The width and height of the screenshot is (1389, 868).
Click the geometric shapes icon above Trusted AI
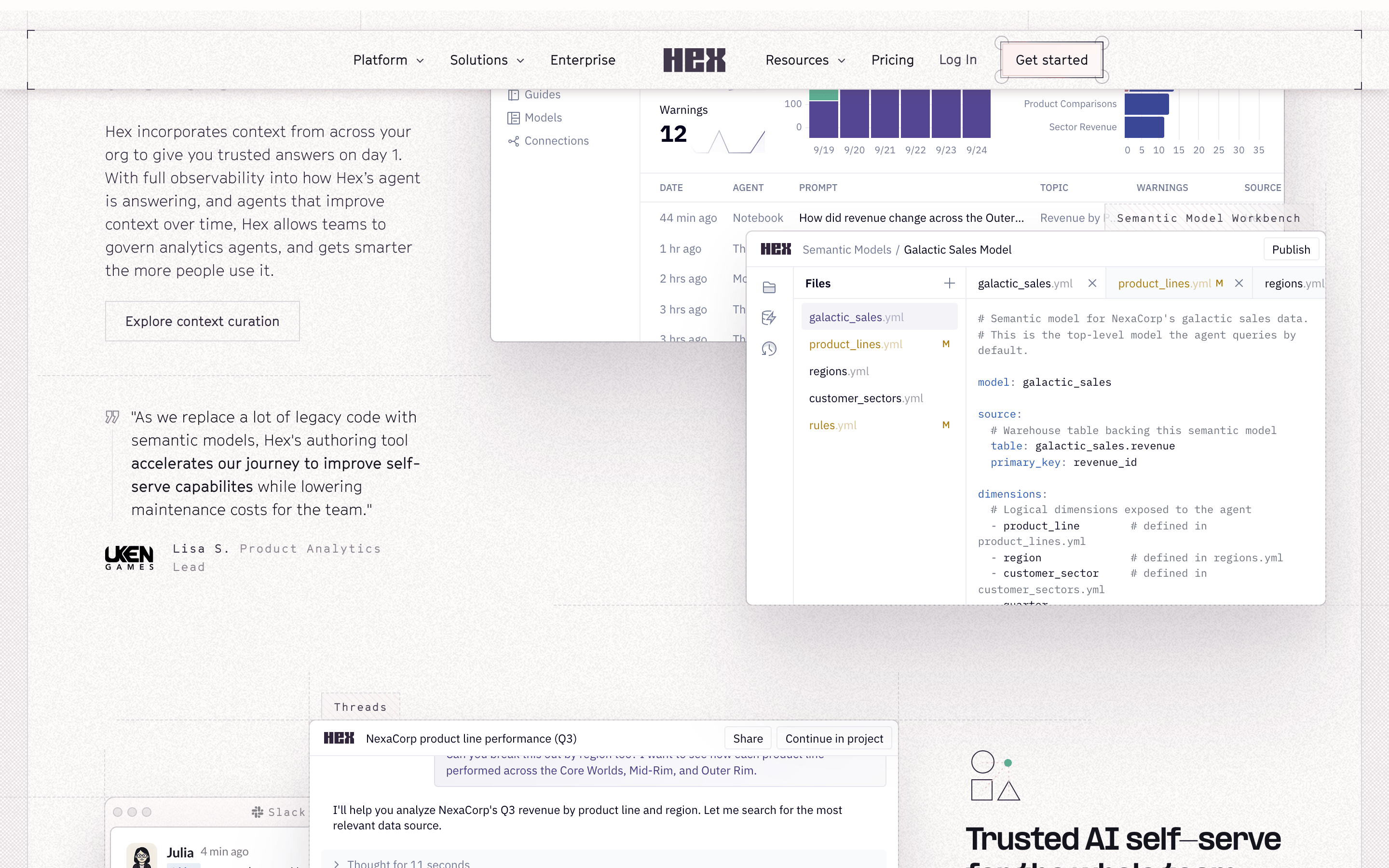[x=995, y=775]
